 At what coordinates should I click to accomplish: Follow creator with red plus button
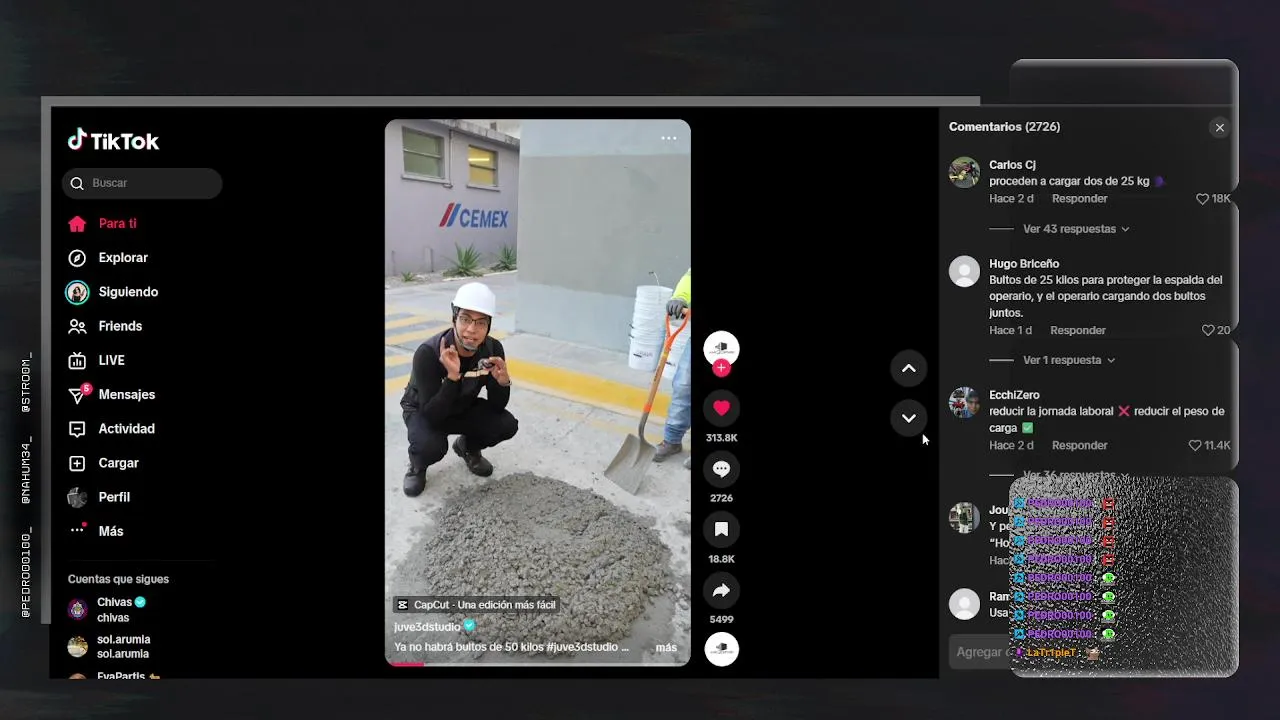(x=721, y=368)
